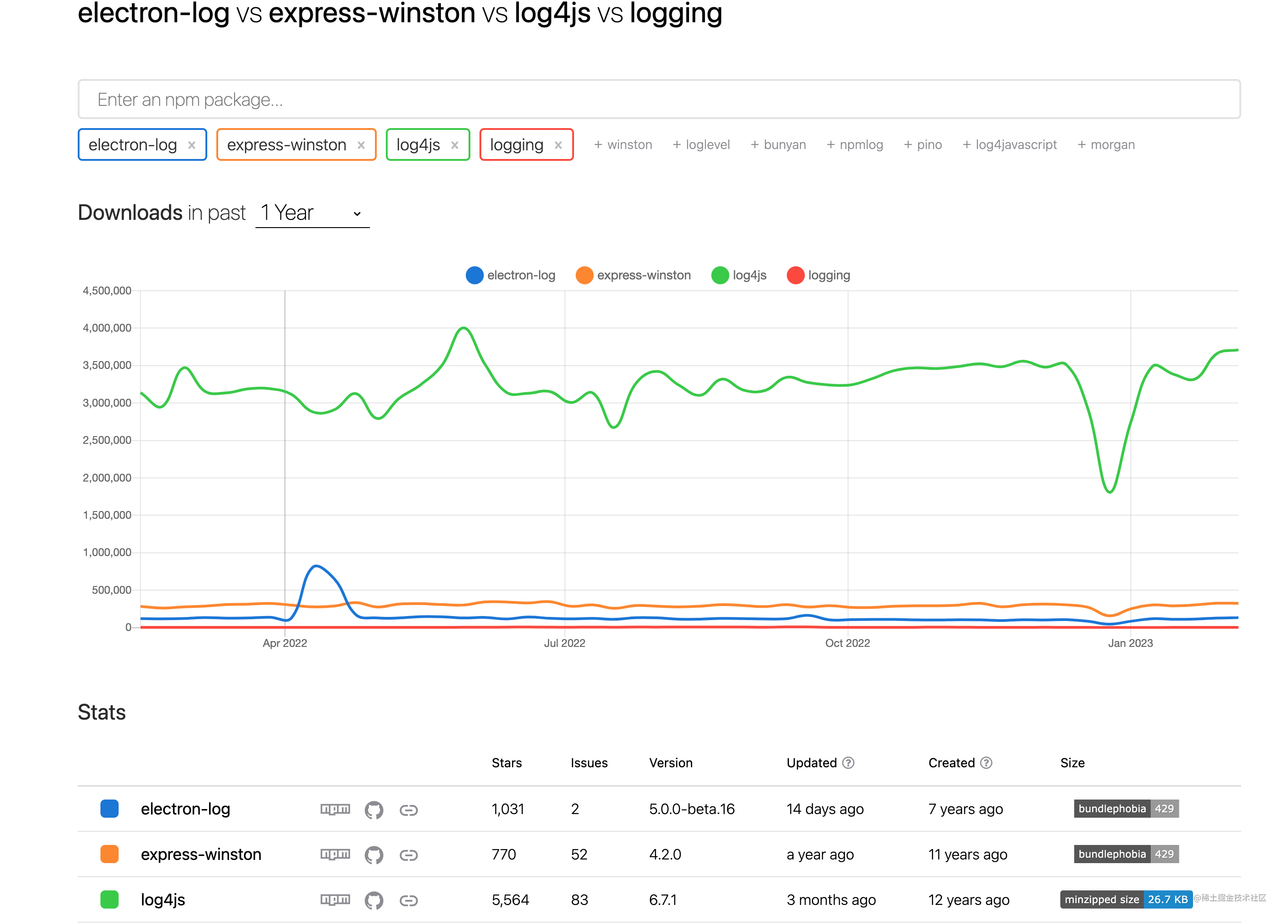Open npm page icon for log4js
Screen dimensions: 1288x924
click(x=335, y=899)
